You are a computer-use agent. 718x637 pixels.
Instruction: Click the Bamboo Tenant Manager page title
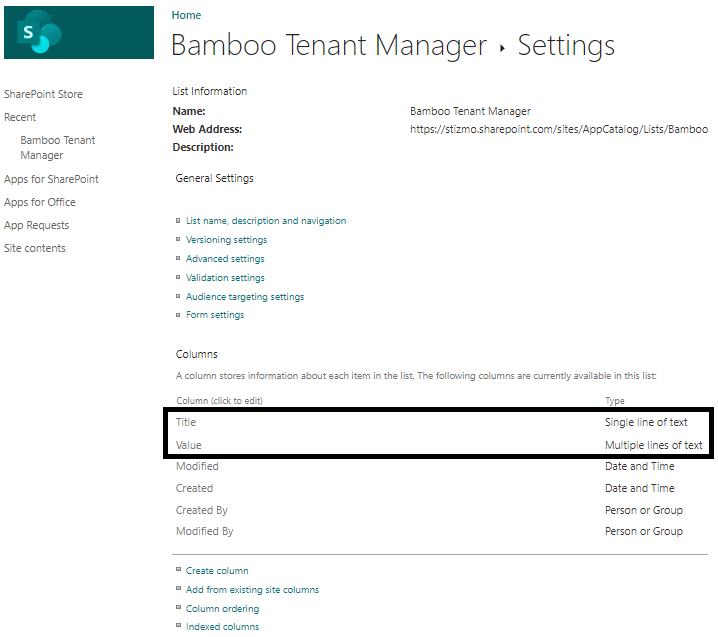pos(329,45)
